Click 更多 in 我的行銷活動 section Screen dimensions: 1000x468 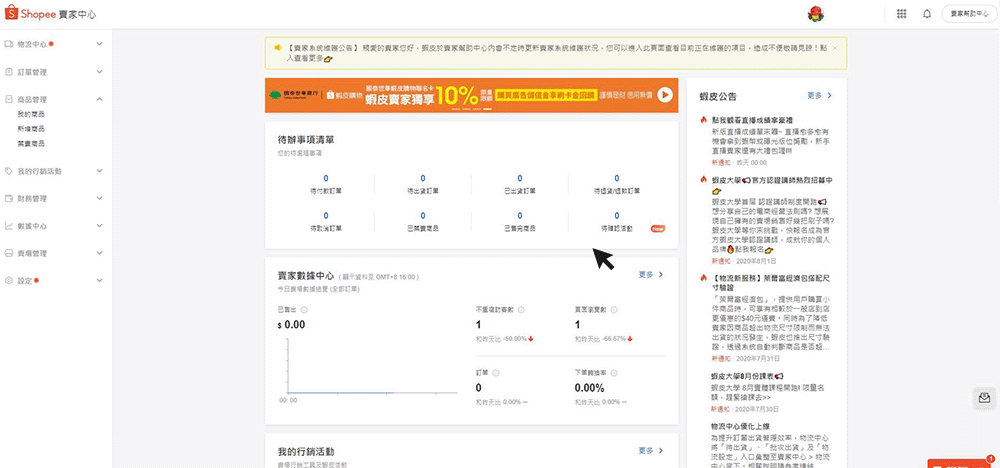[651, 451]
